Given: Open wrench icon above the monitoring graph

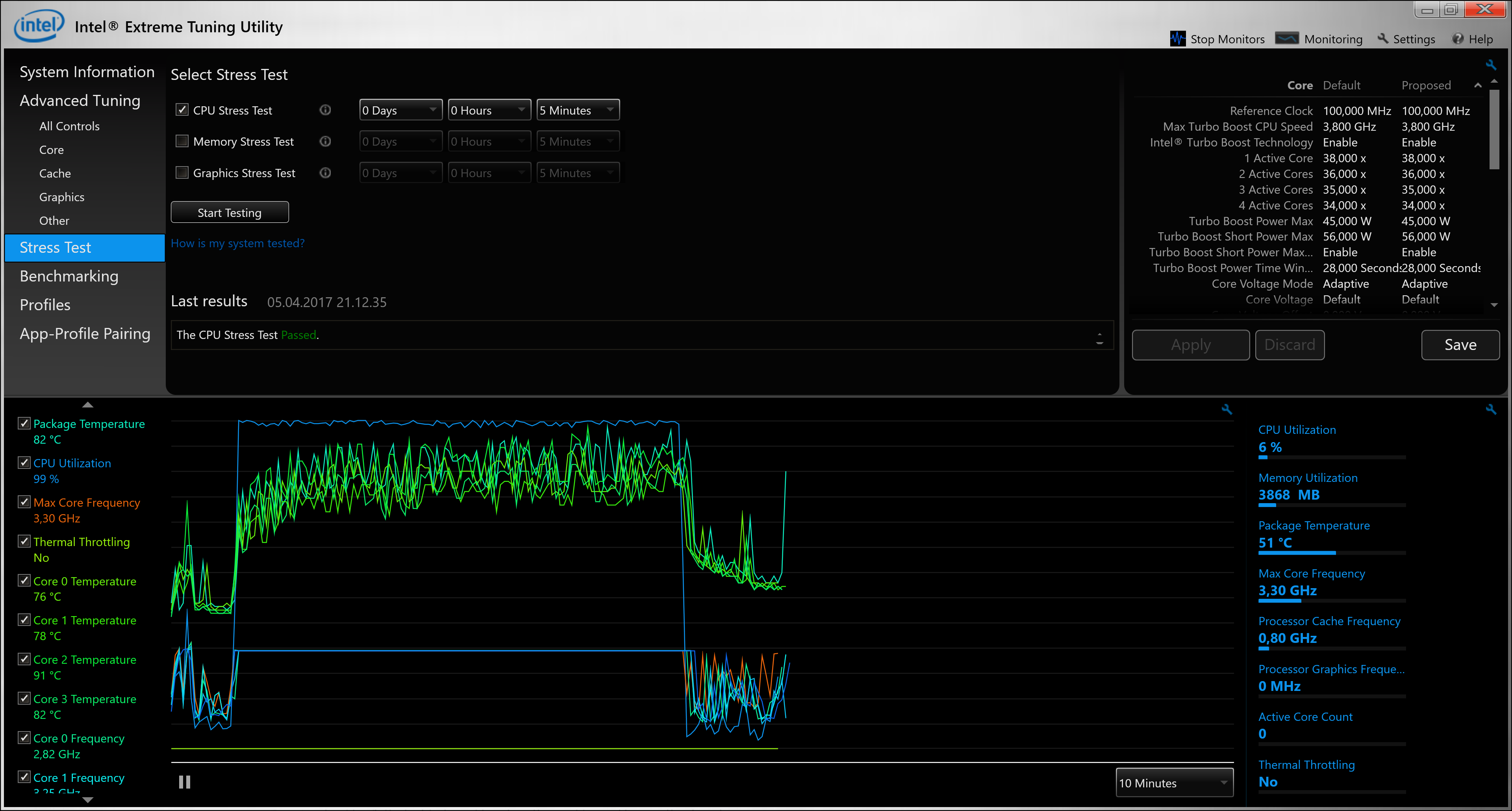Looking at the screenshot, I should pyautogui.click(x=1226, y=409).
